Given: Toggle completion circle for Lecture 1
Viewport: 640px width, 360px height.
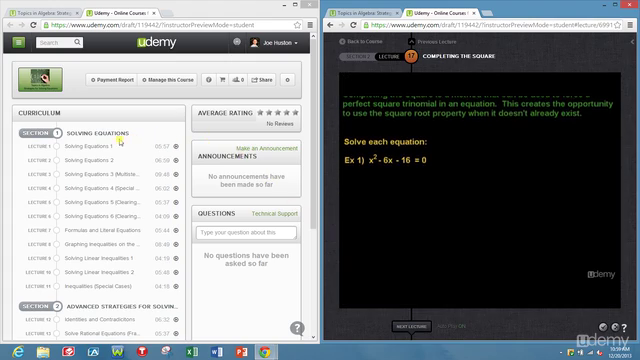Looking at the screenshot, I should 57,146.
